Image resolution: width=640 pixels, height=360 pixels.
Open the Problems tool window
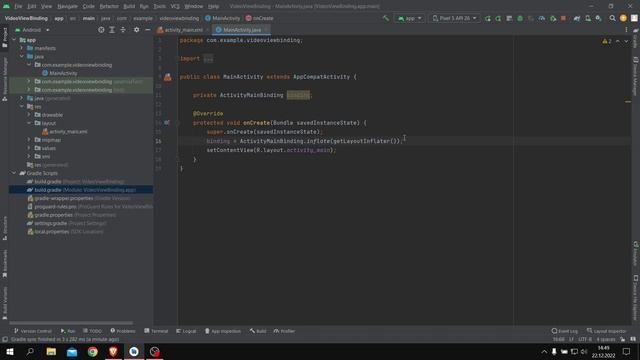pos(123,331)
